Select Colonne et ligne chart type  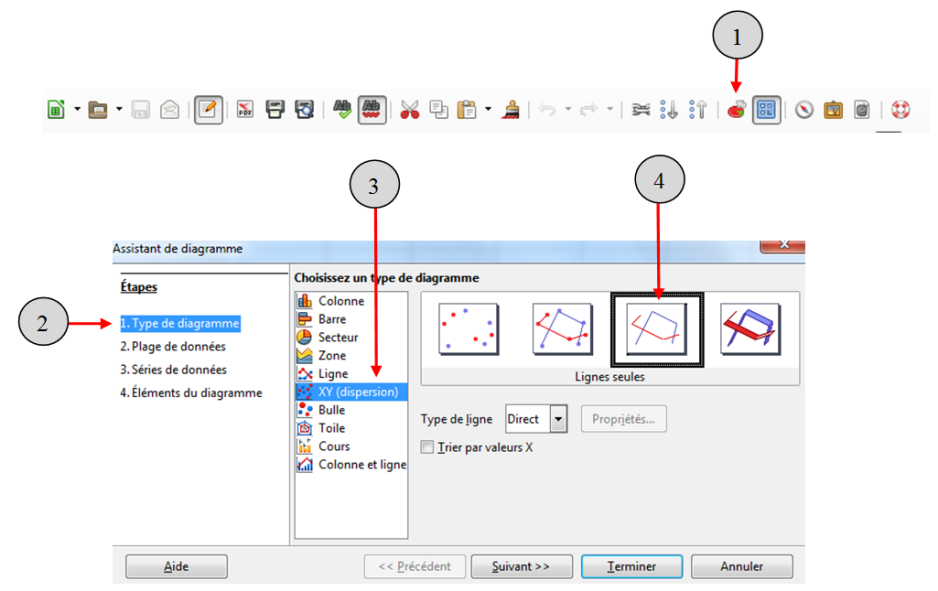351,464
